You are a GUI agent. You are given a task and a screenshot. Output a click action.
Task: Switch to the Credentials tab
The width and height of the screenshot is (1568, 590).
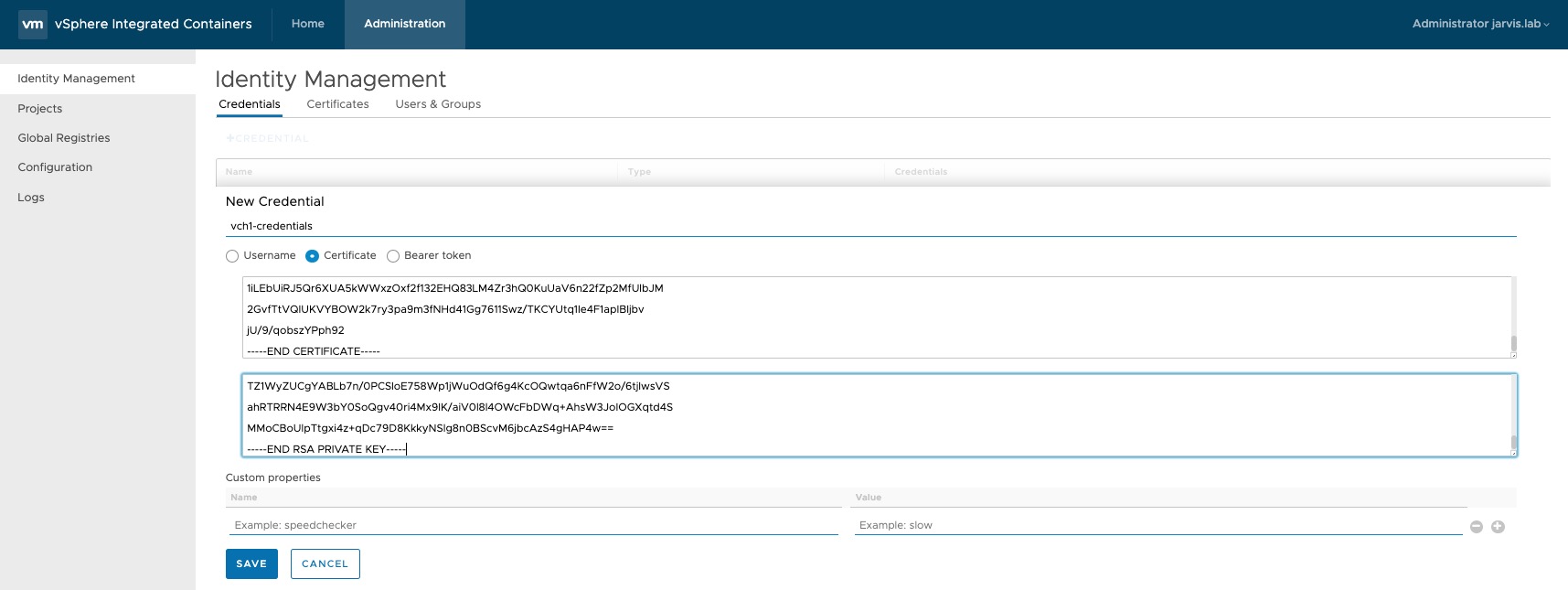point(250,104)
